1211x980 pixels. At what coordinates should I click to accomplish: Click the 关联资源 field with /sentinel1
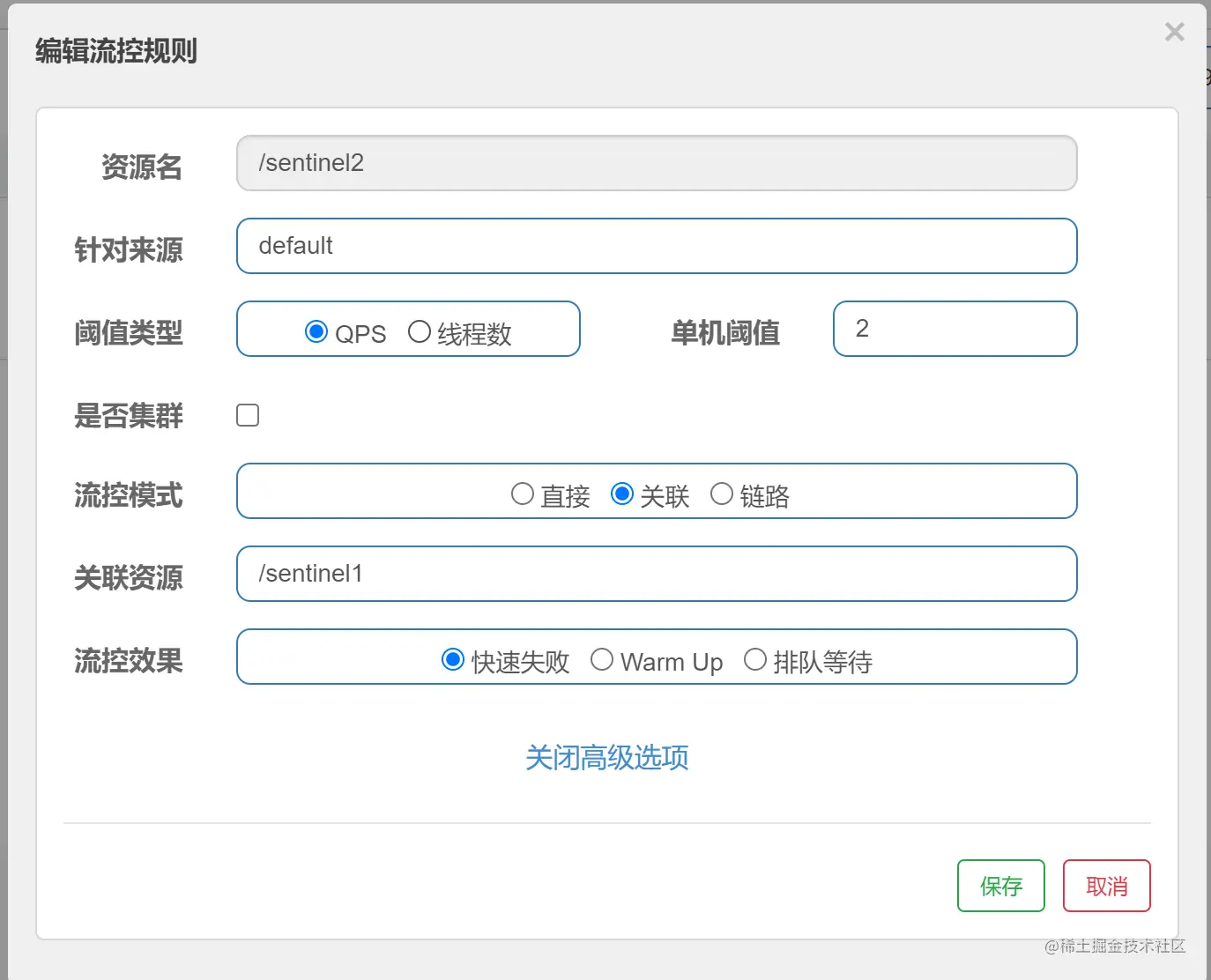click(657, 574)
